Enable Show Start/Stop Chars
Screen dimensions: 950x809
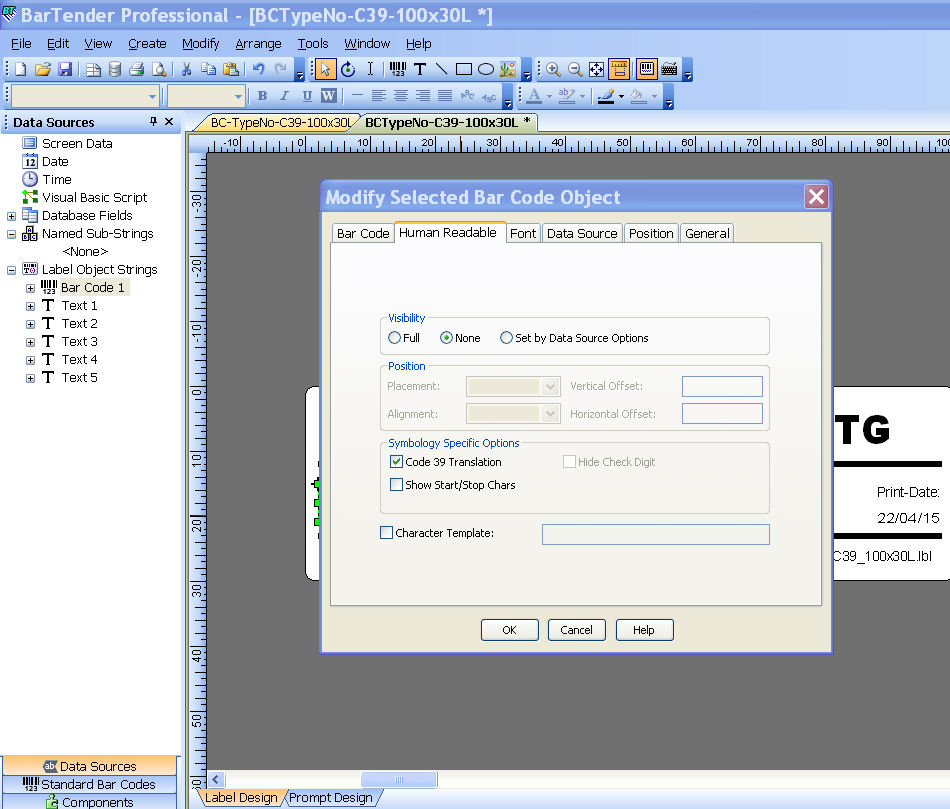(x=396, y=485)
